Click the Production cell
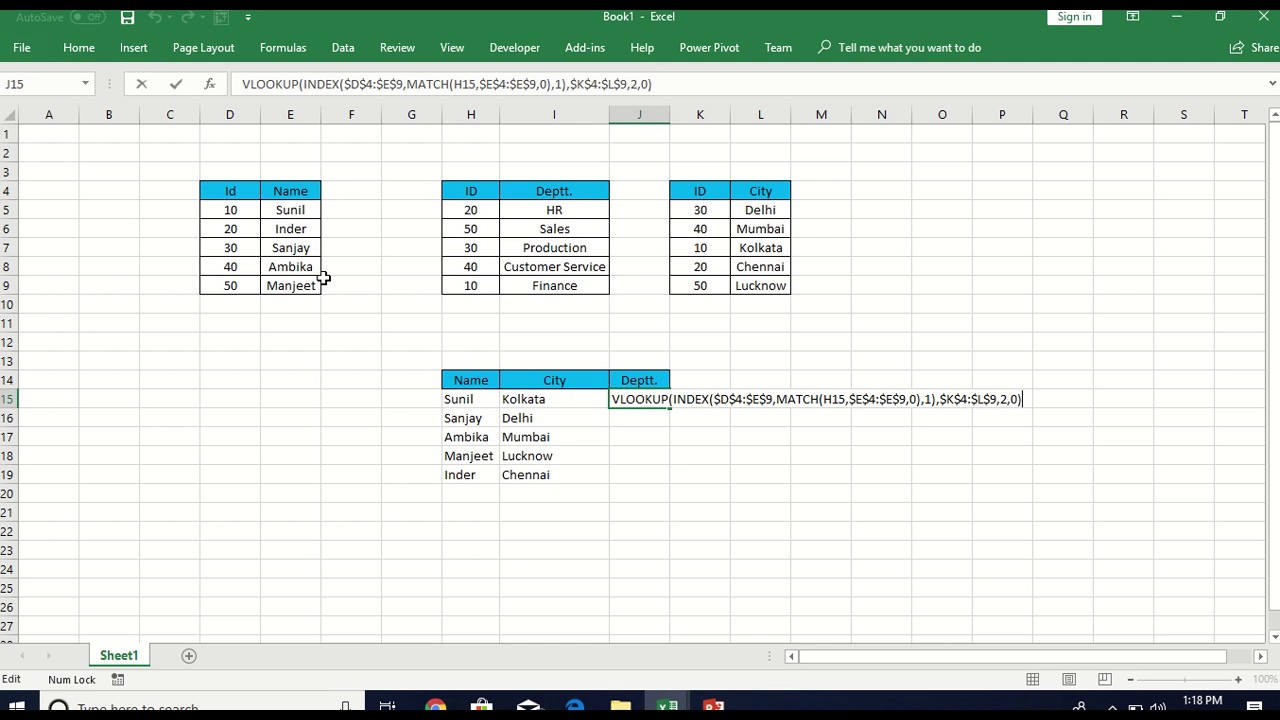The width and height of the screenshot is (1280, 720). click(x=554, y=248)
